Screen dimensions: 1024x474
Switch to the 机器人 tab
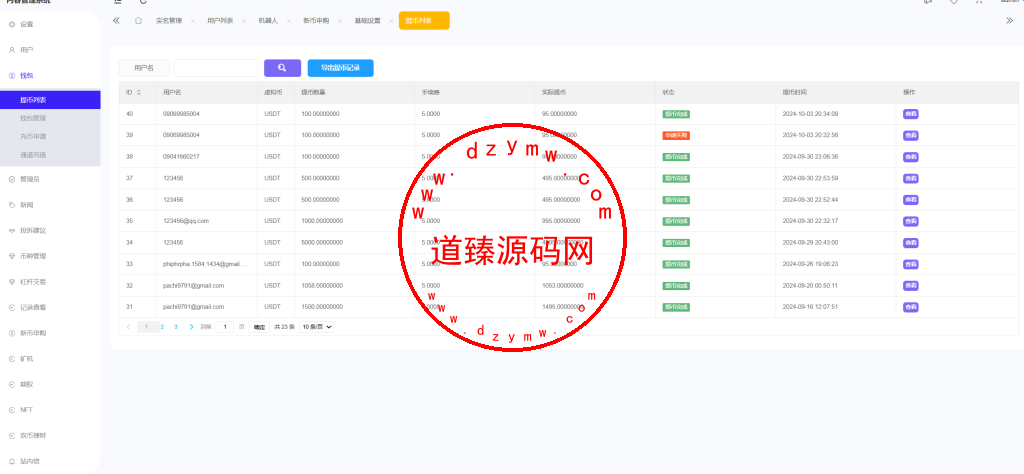[268, 21]
